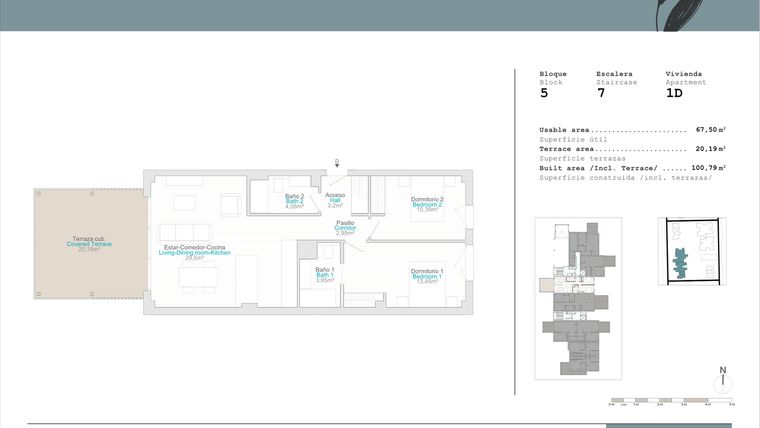Select the site plan thumbnail with teal block

tap(692, 251)
